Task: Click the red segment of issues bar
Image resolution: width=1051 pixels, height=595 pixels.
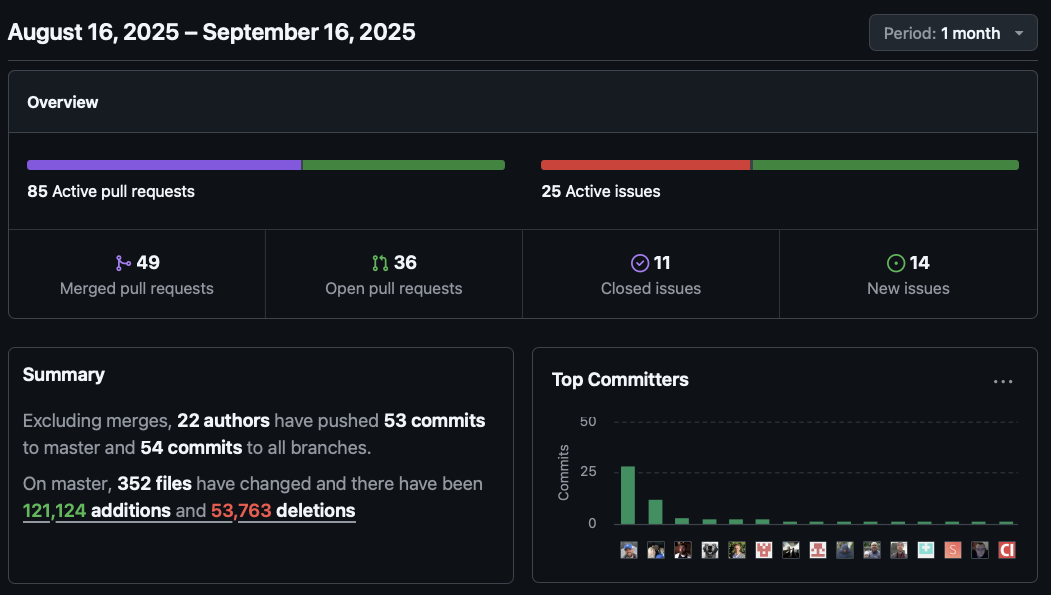Action: click(645, 165)
